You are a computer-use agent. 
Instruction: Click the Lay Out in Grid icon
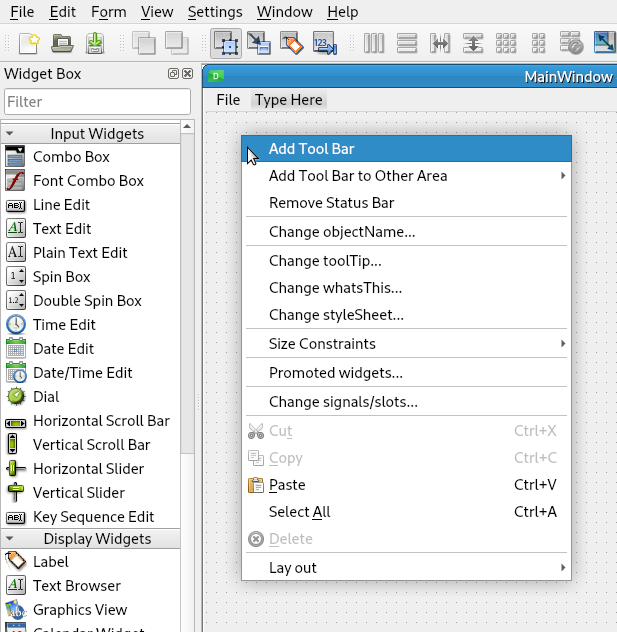coord(506,43)
